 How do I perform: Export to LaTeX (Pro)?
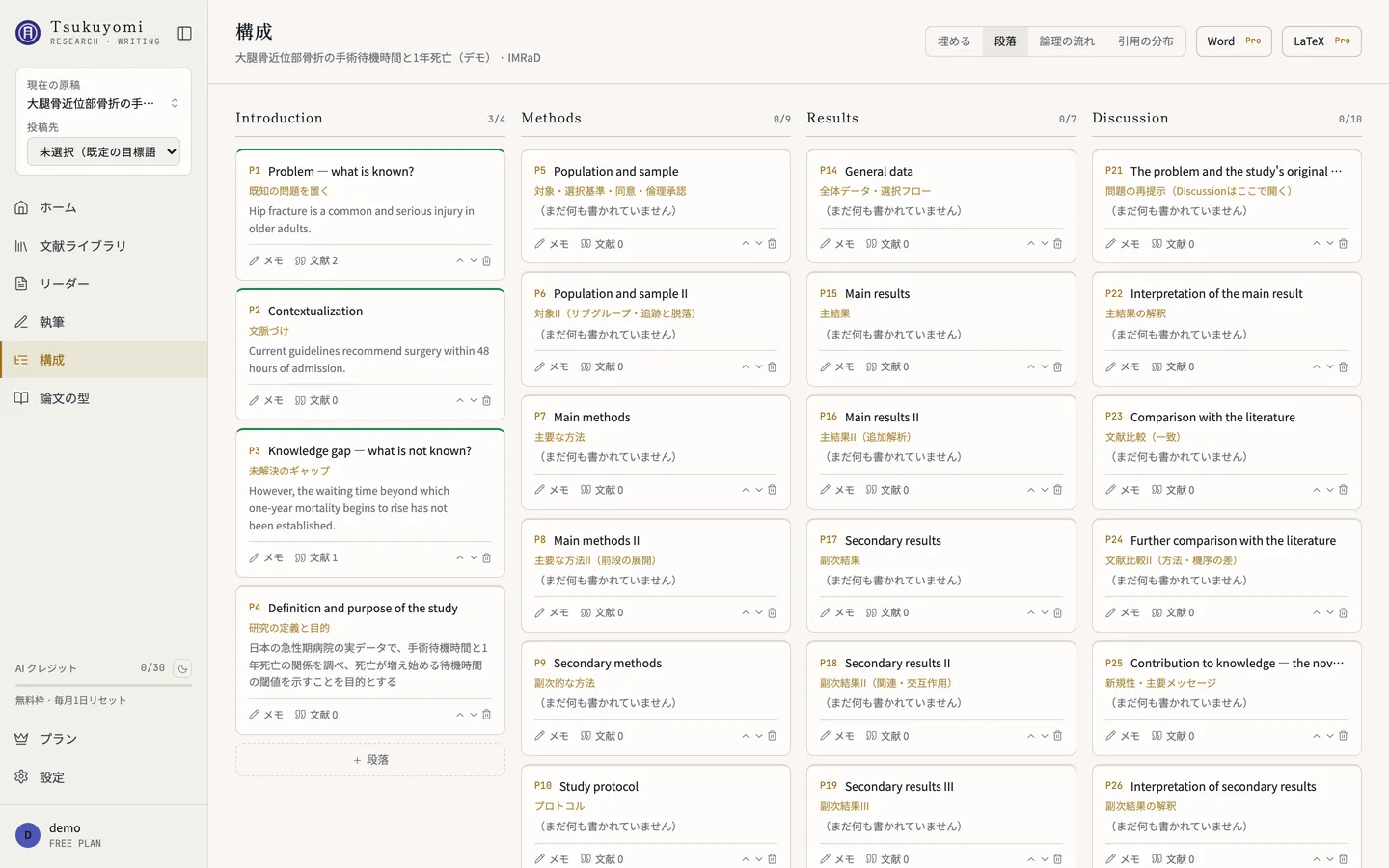(1321, 41)
